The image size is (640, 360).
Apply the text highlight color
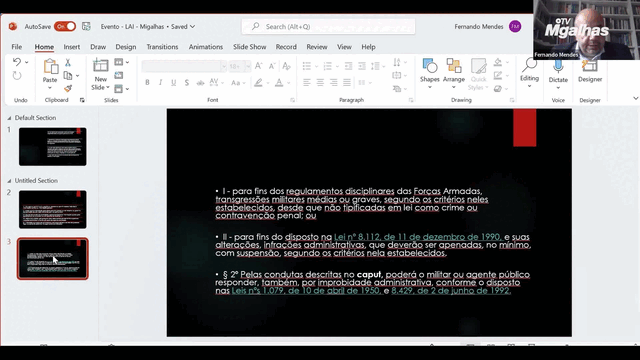tap(258, 83)
